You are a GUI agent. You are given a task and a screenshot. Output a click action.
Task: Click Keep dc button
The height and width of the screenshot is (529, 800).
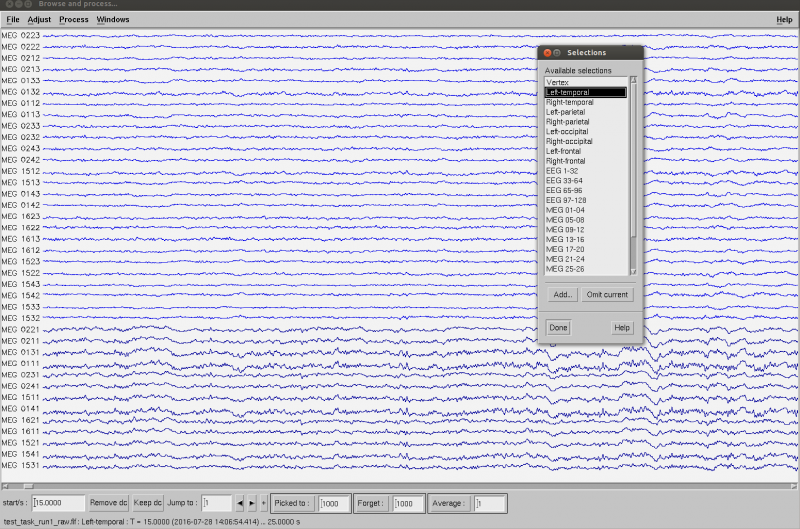pos(147,504)
